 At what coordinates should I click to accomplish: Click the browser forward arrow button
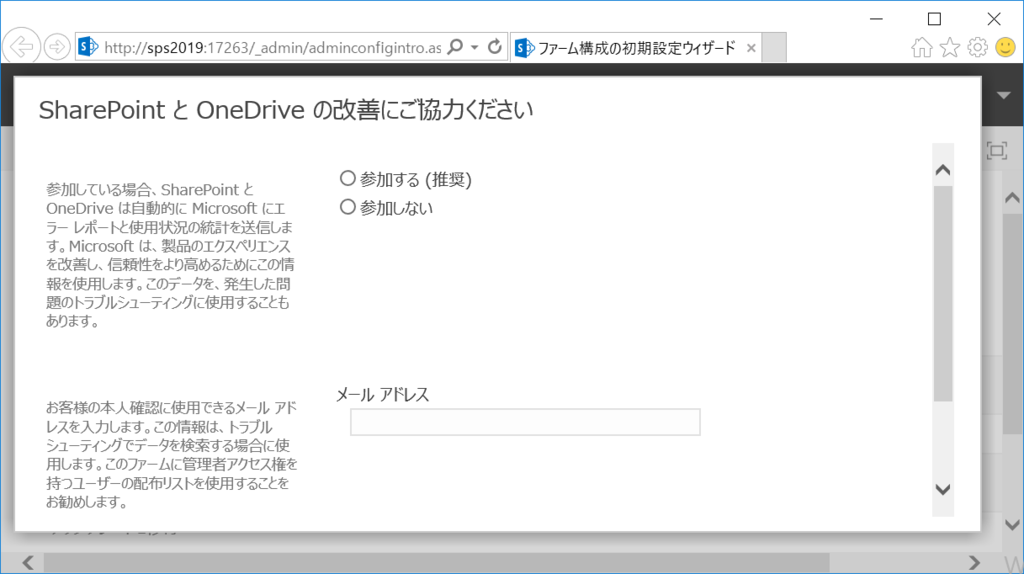(57, 47)
